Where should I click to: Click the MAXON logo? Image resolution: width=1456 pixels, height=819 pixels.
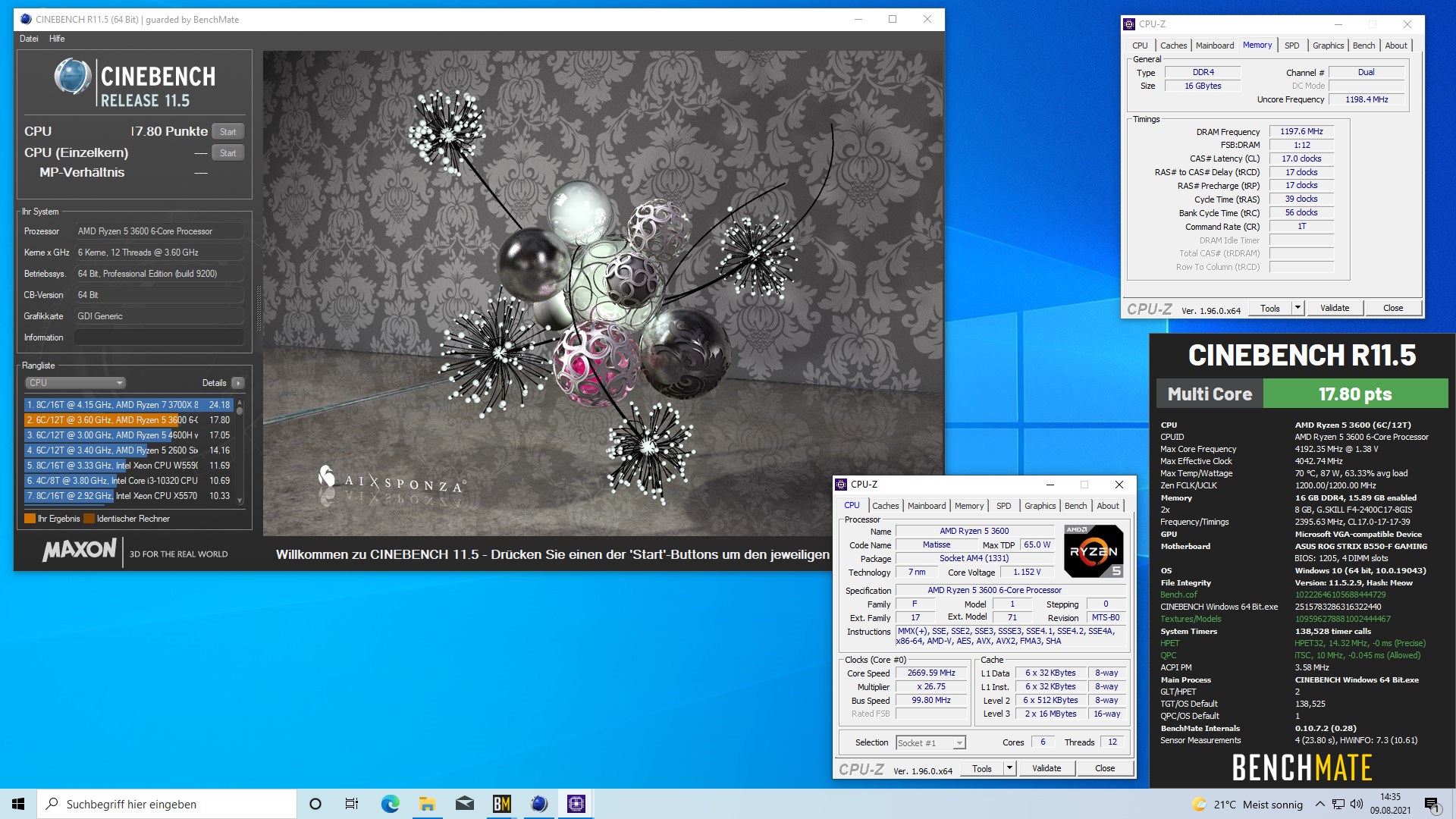[x=80, y=551]
